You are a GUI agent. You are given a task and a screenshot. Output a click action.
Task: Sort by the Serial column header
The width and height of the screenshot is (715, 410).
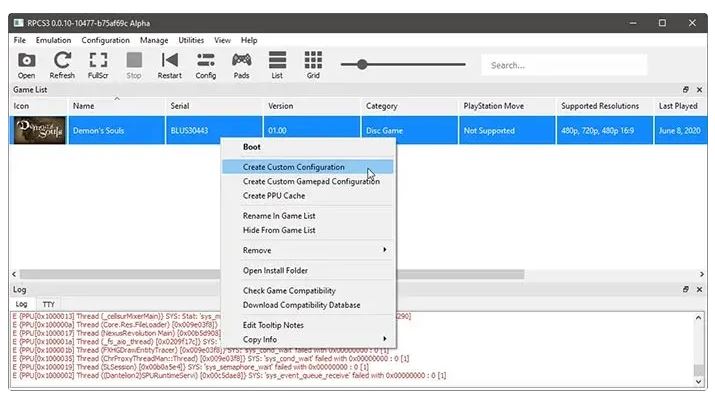(x=214, y=106)
